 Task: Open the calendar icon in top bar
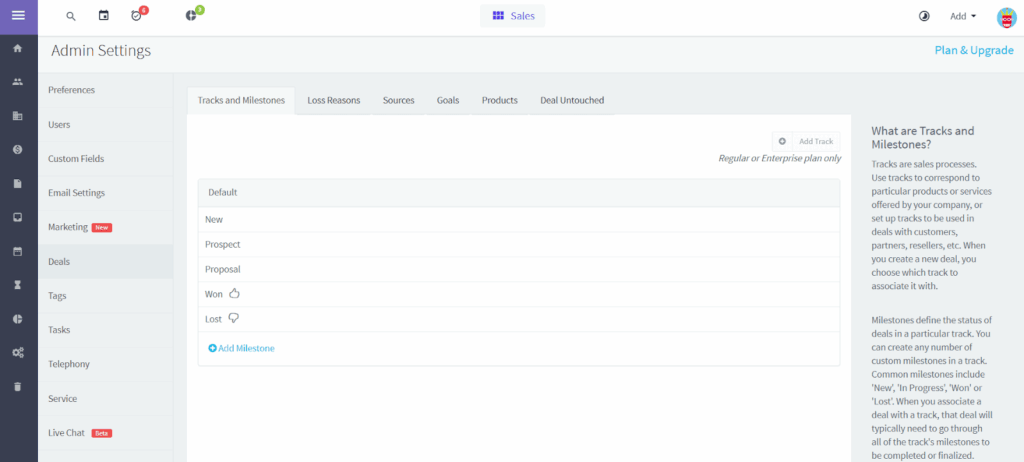coord(104,16)
